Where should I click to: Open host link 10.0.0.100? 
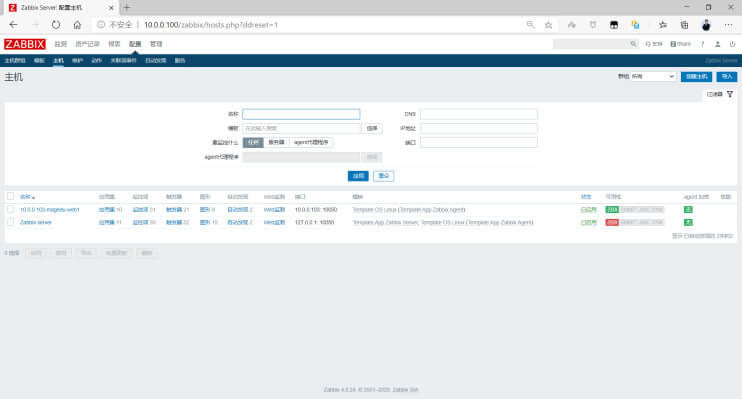[50, 210]
